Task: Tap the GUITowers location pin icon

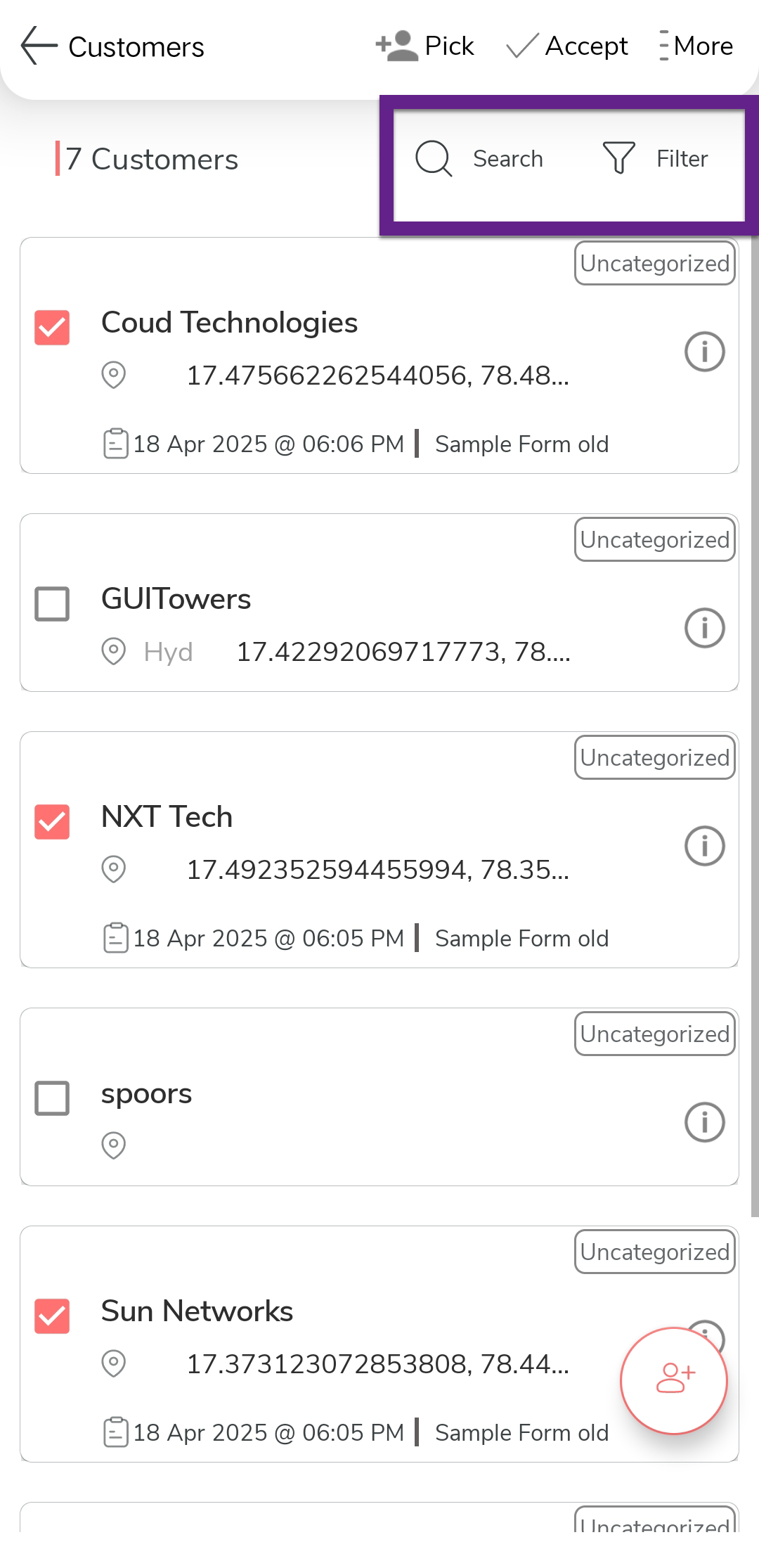Action: (114, 652)
